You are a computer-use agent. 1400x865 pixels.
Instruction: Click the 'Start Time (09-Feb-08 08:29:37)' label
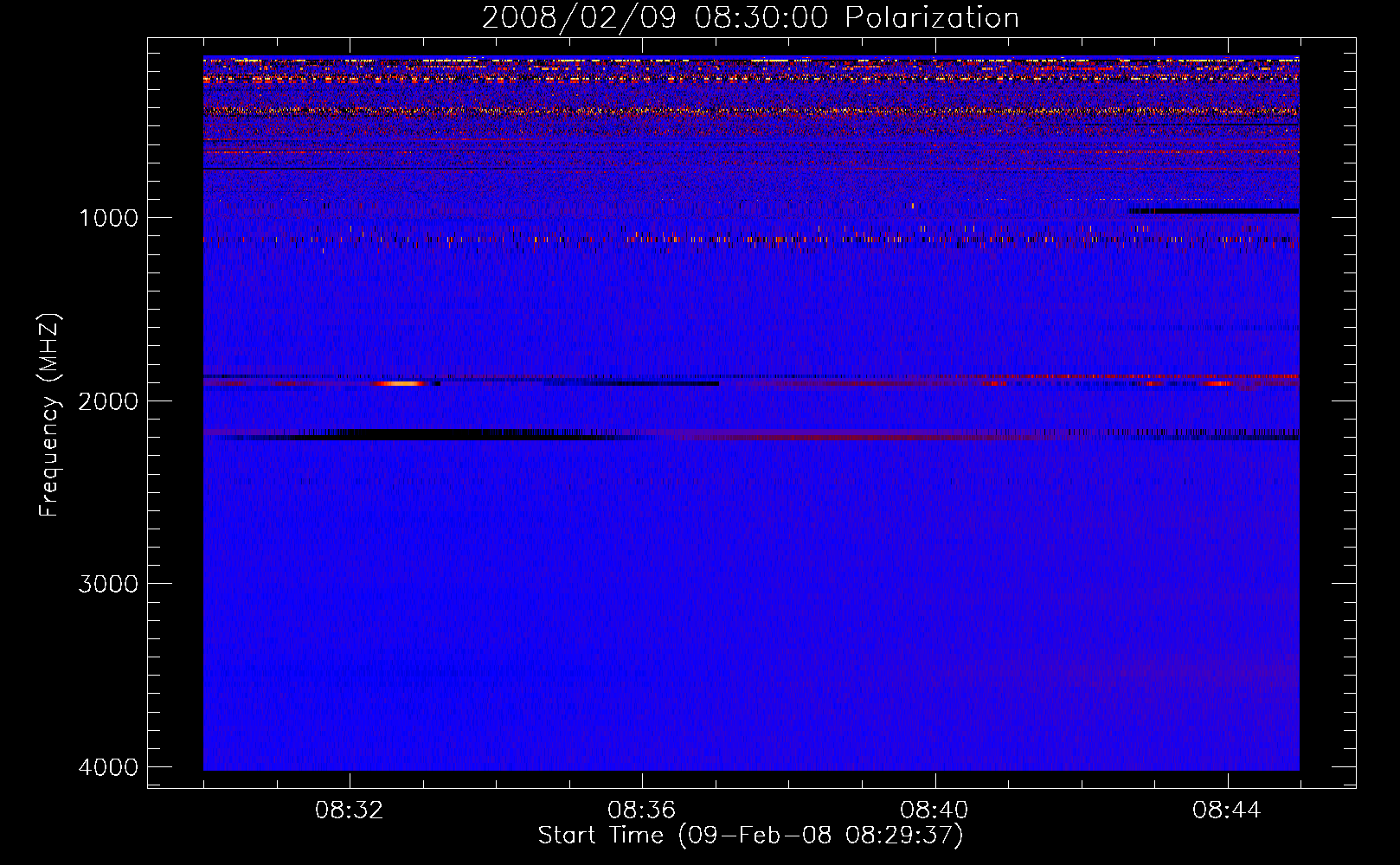[x=750, y=836]
